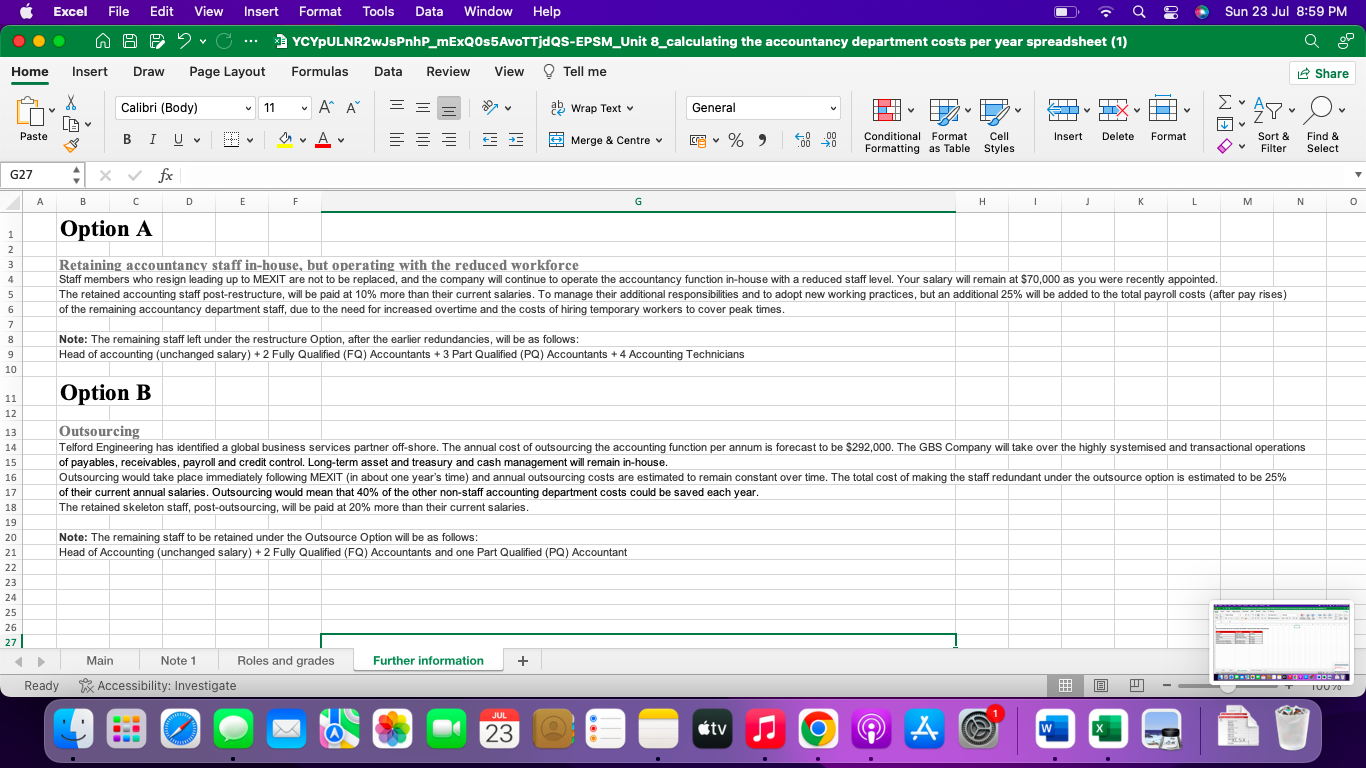Viewport: 1366px width, 768px height.
Task: Open the Home icon in title bar
Action: pos(102,42)
